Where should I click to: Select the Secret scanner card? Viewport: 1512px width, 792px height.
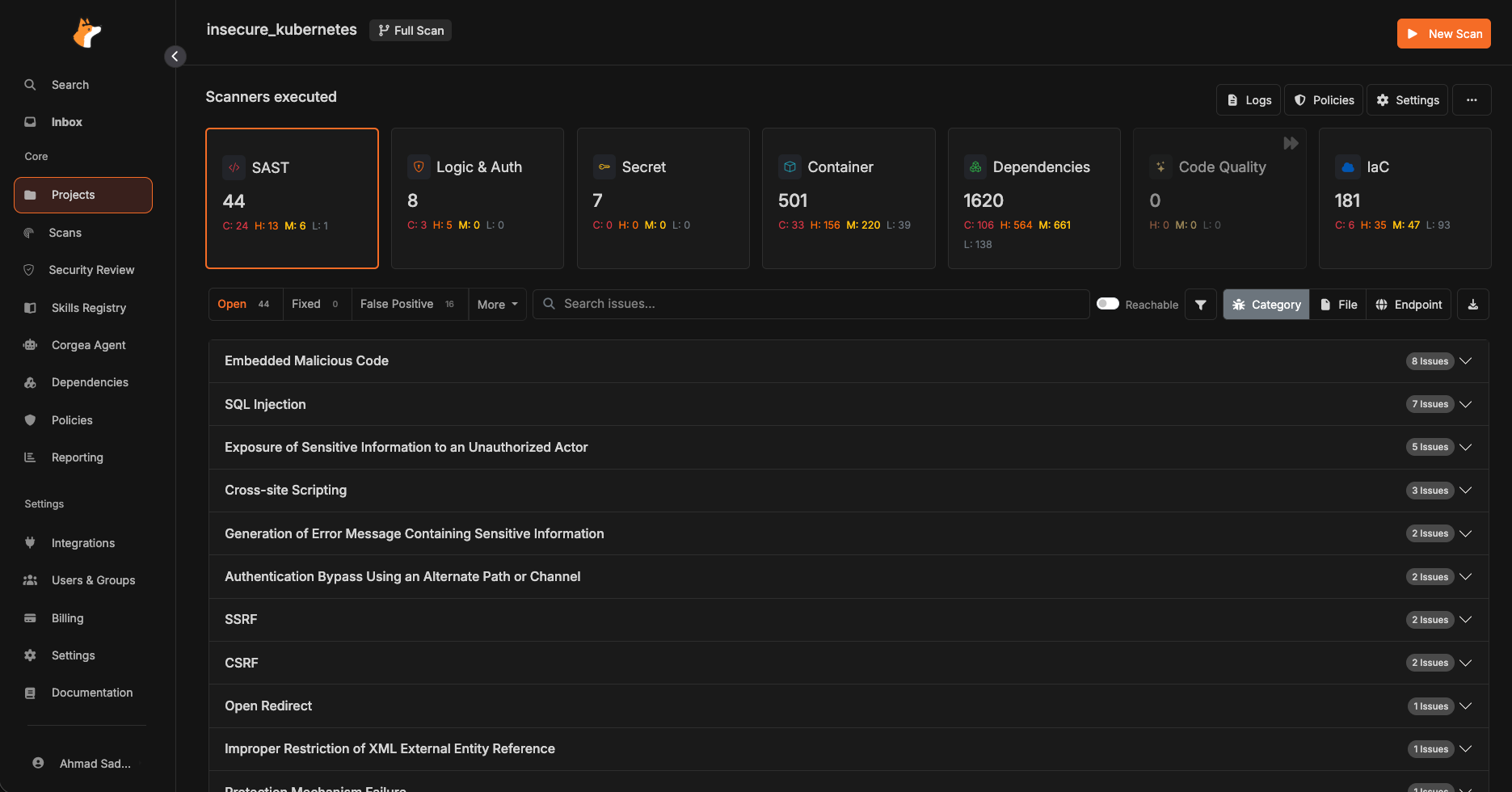(x=663, y=198)
